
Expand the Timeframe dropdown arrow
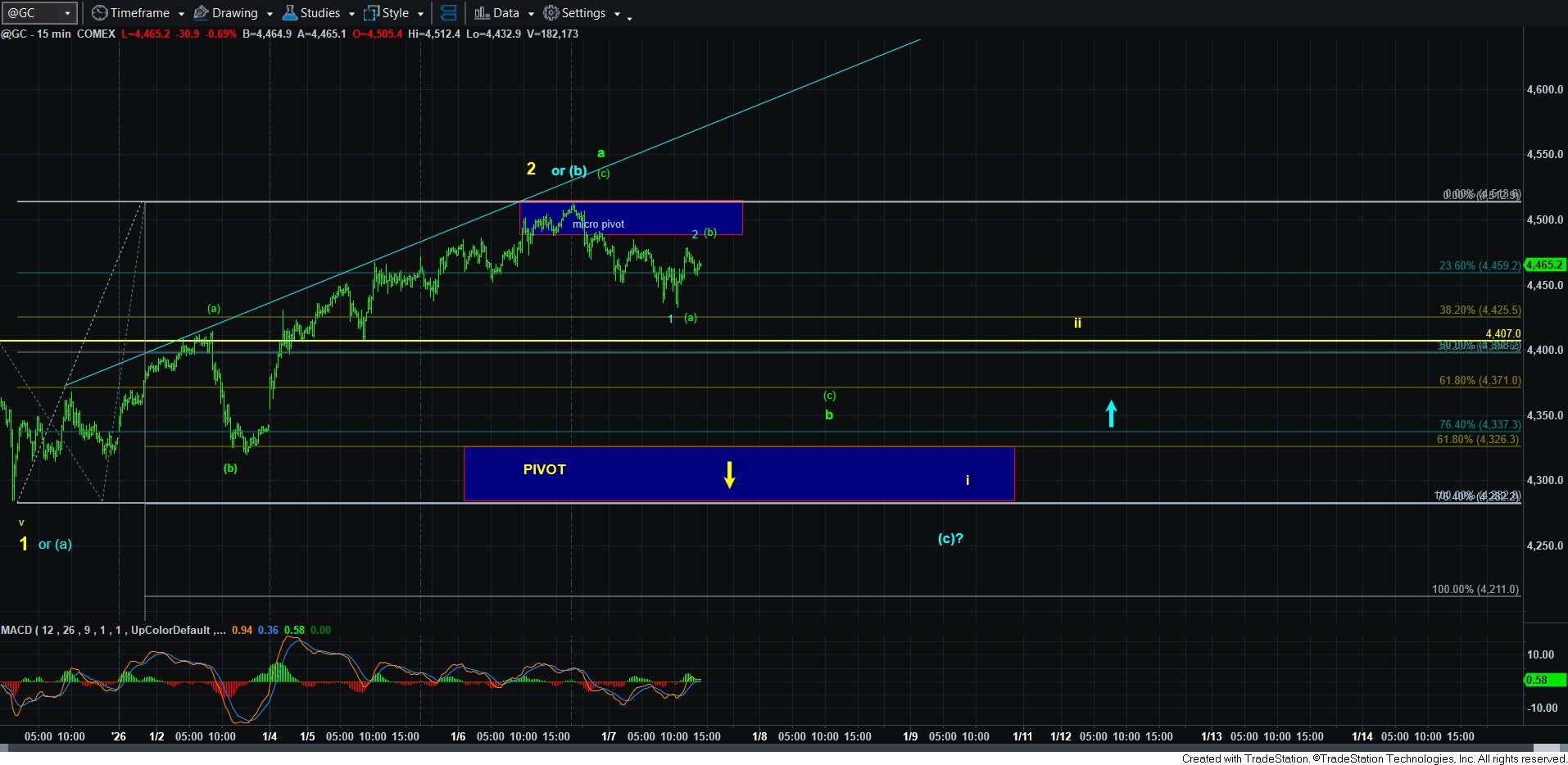point(181,14)
